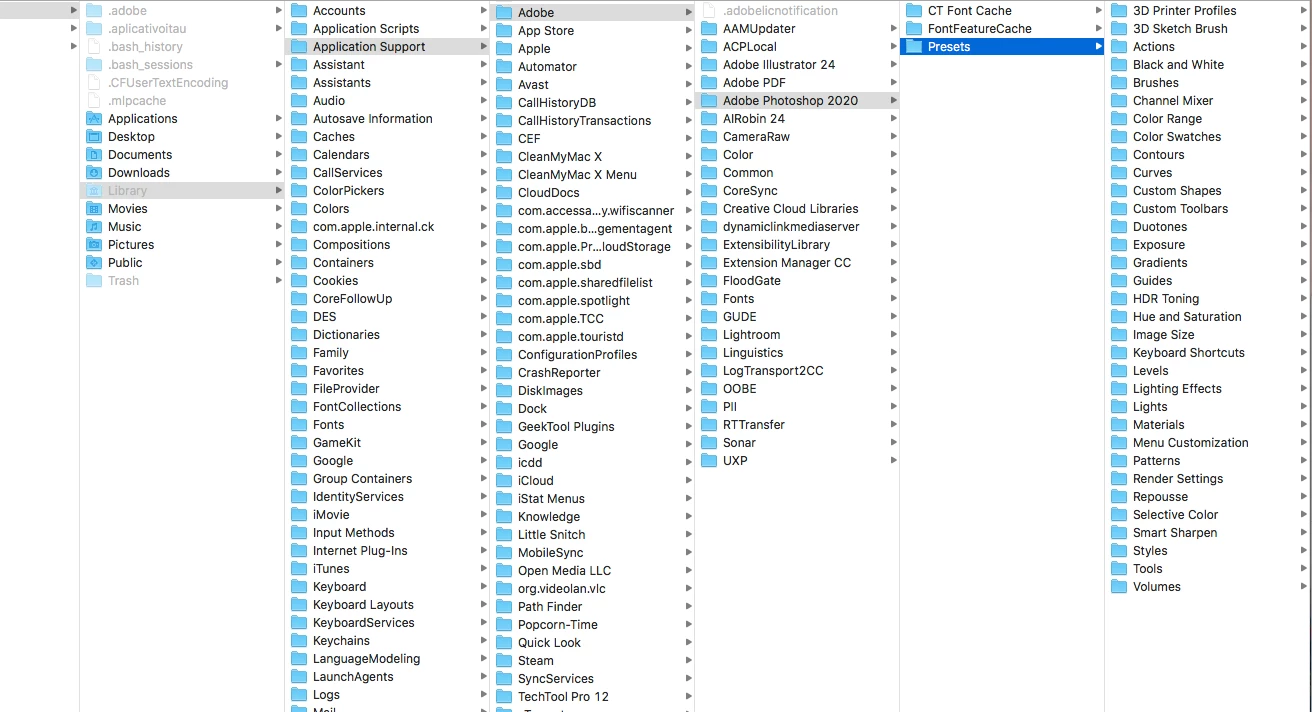The width and height of the screenshot is (1312, 712).
Task: Expand arrow beside Volumes folder
Action: [x=1303, y=587]
